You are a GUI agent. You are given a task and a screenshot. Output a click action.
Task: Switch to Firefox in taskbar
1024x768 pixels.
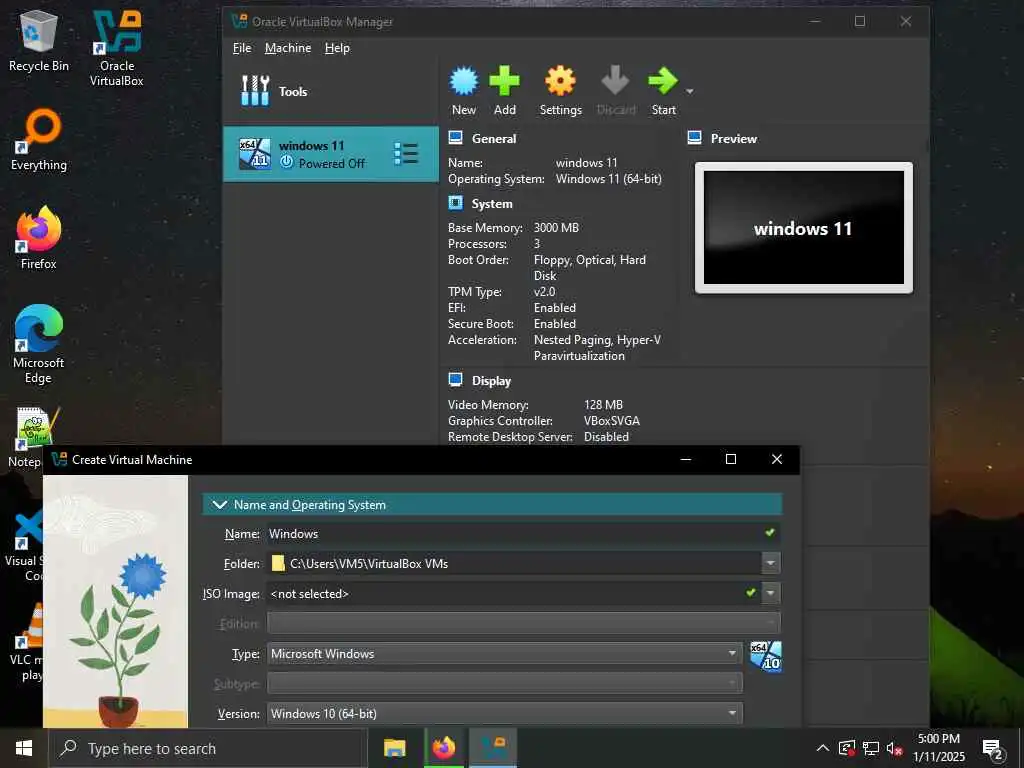point(443,748)
